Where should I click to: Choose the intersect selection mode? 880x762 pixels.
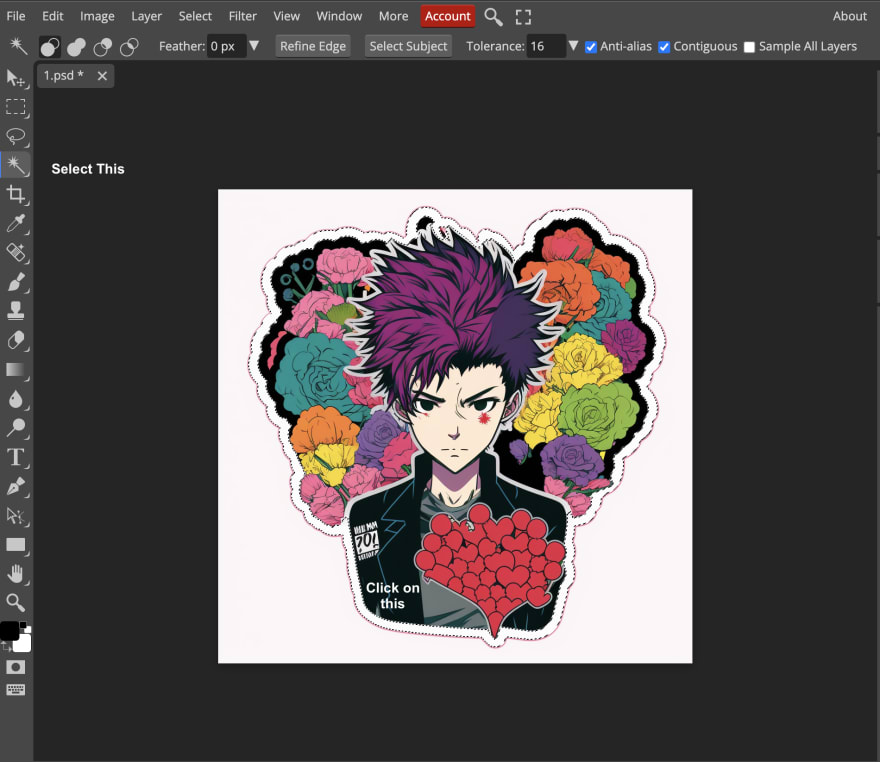129,47
